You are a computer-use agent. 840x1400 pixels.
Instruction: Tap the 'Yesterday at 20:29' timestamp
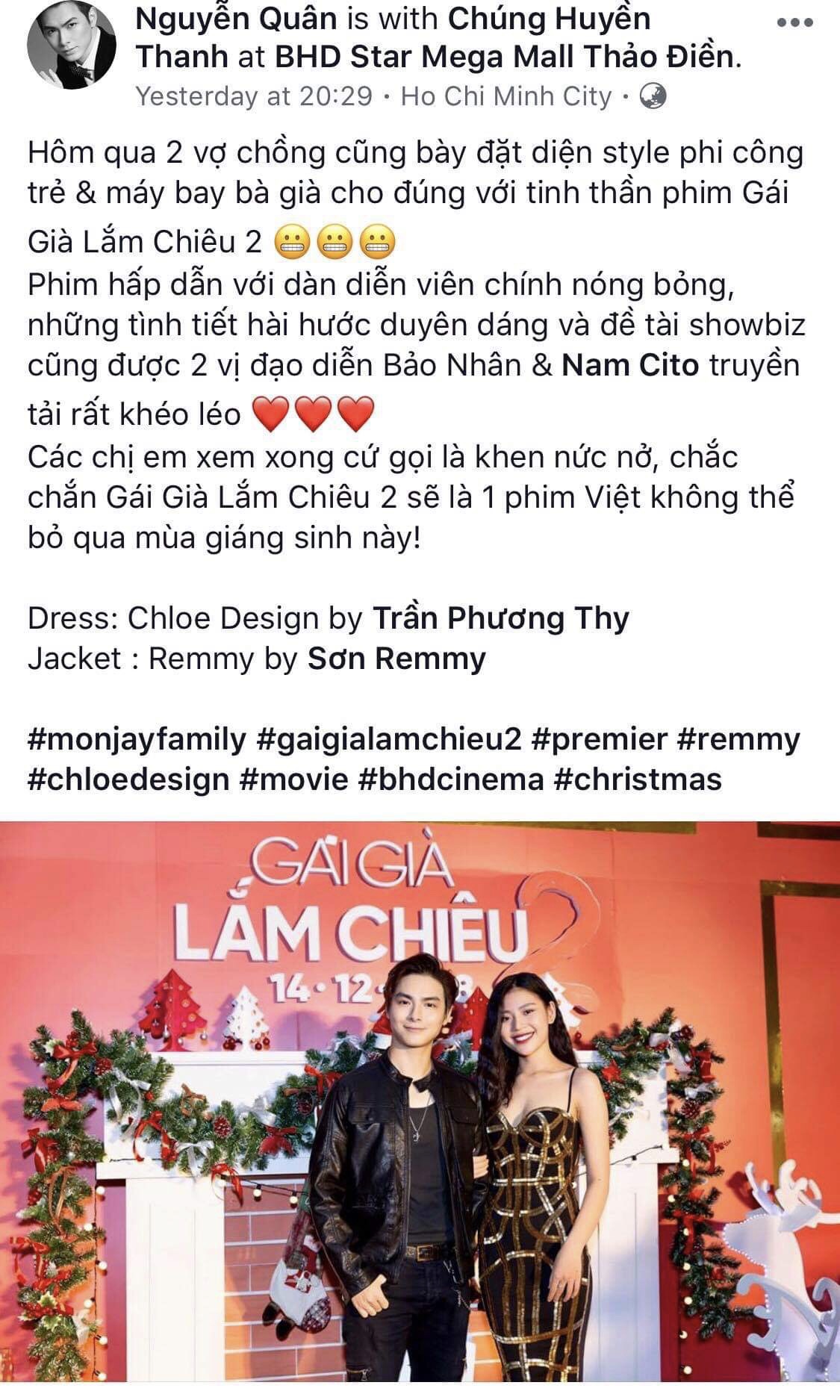tap(254, 96)
